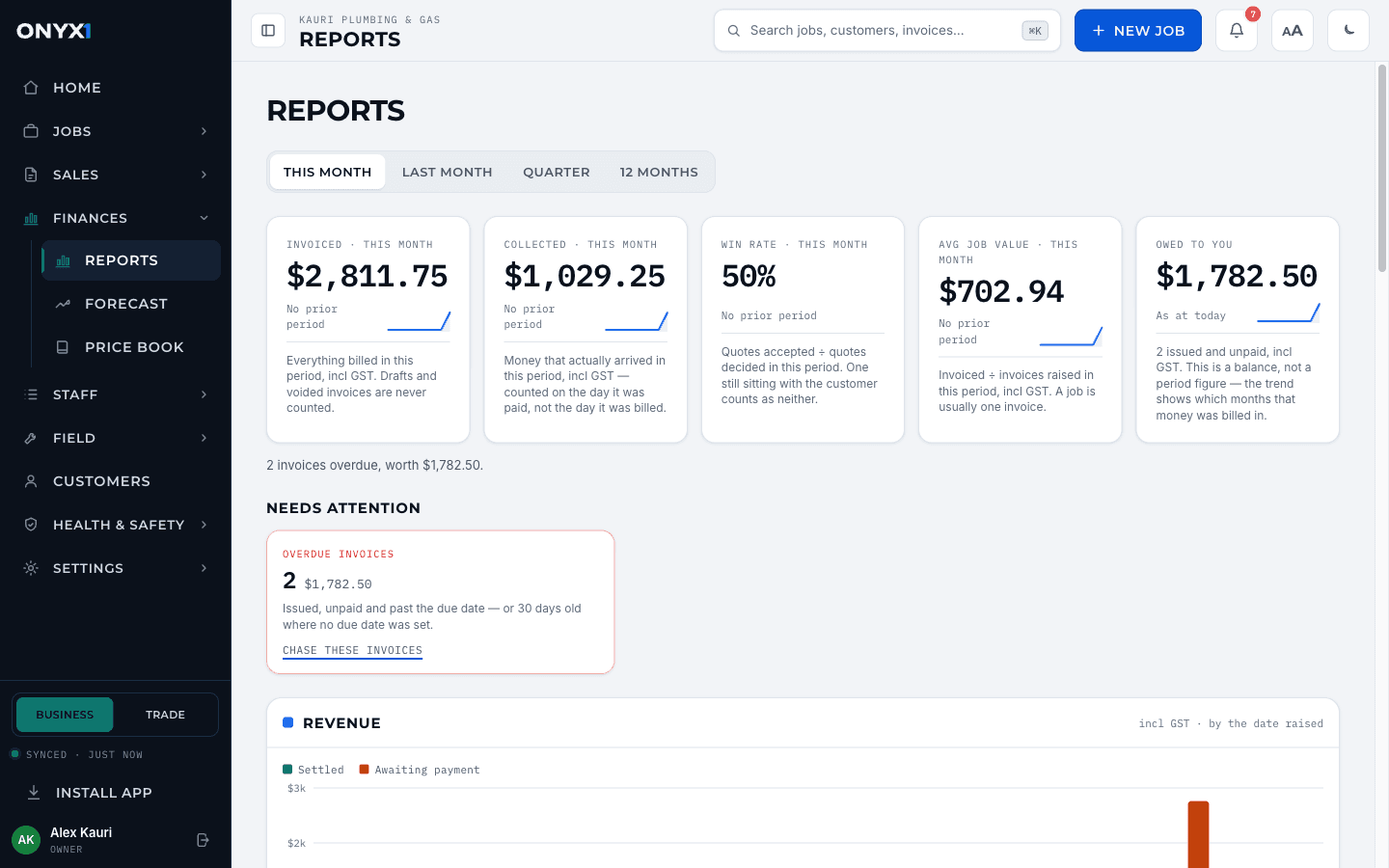Screen dimensions: 1389x868
Task: Click the Sales document icon
Action: click(x=31, y=175)
